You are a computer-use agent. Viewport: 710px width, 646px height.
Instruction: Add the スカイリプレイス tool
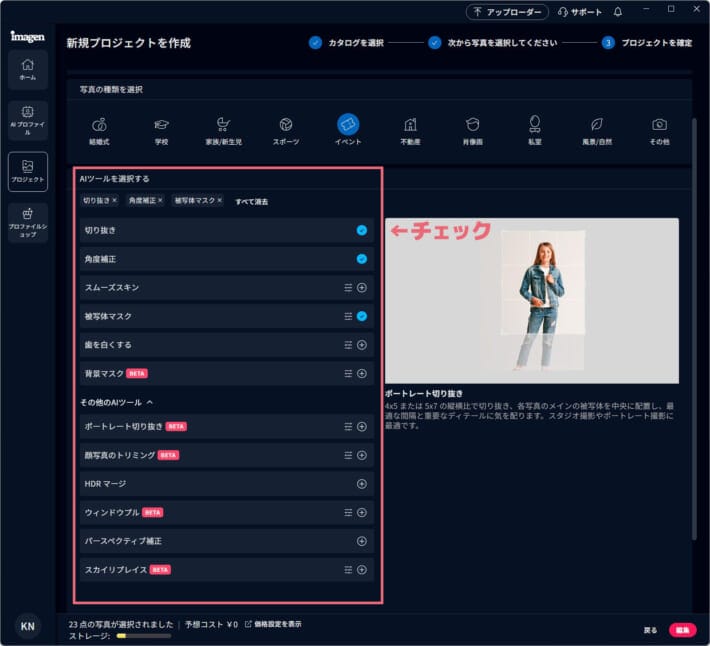click(362, 570)
